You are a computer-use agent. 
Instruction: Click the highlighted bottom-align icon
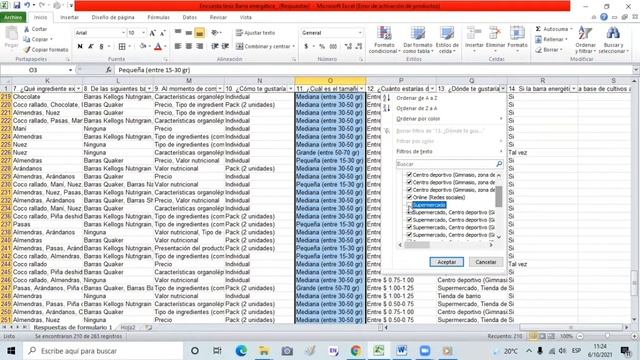click(200, 33)
